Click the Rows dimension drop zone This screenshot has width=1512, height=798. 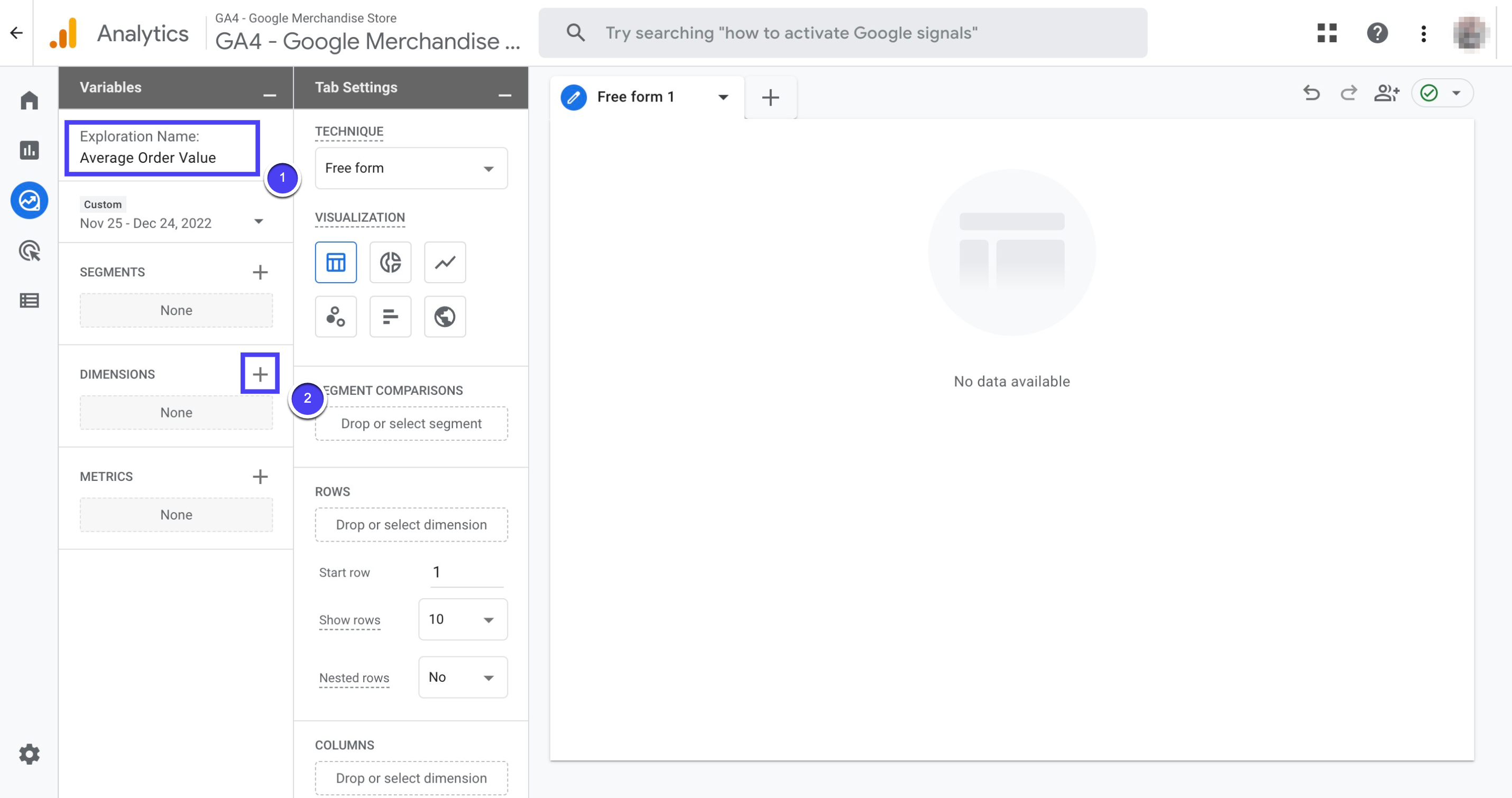click(411, 524)
